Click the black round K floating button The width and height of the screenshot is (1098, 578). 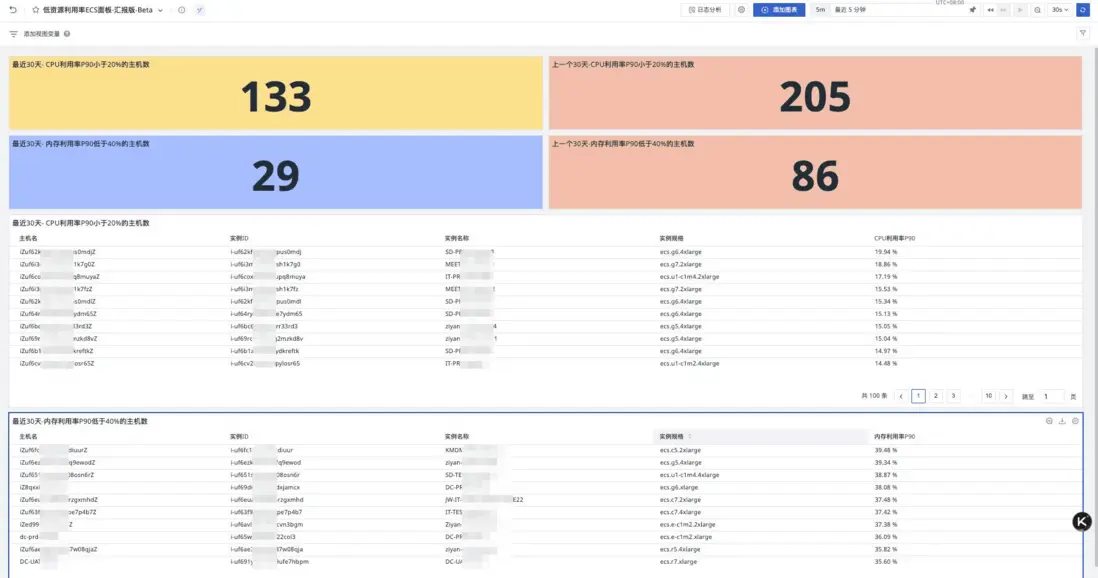tap(1082, 521)
